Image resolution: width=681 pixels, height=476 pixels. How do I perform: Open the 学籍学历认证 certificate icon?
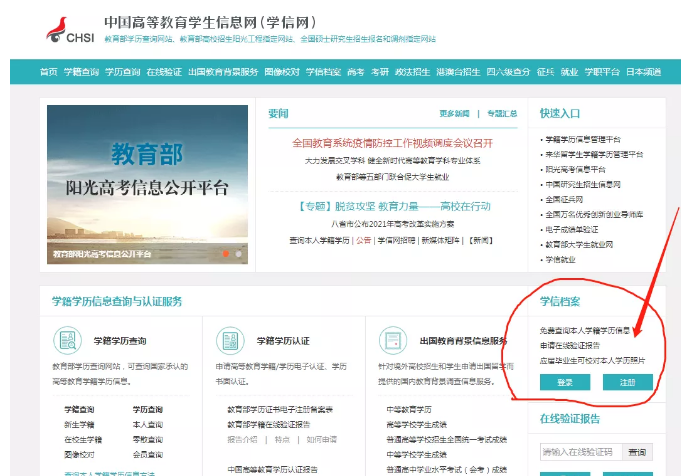point(231,340)
